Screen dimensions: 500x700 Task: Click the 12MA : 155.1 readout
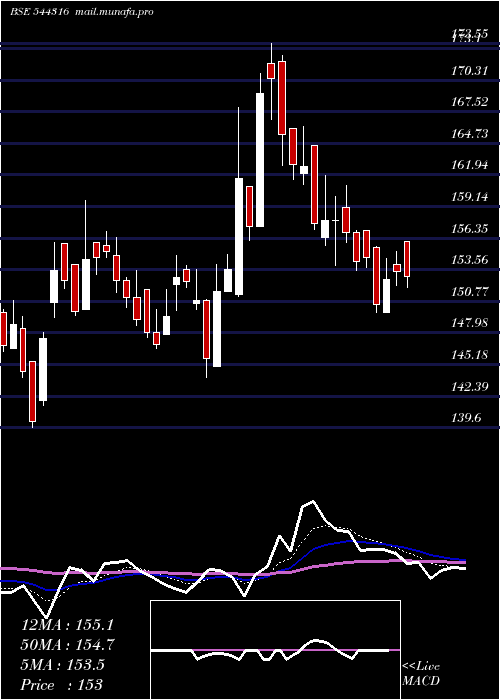pyautogui.click(x=67, y=625)
